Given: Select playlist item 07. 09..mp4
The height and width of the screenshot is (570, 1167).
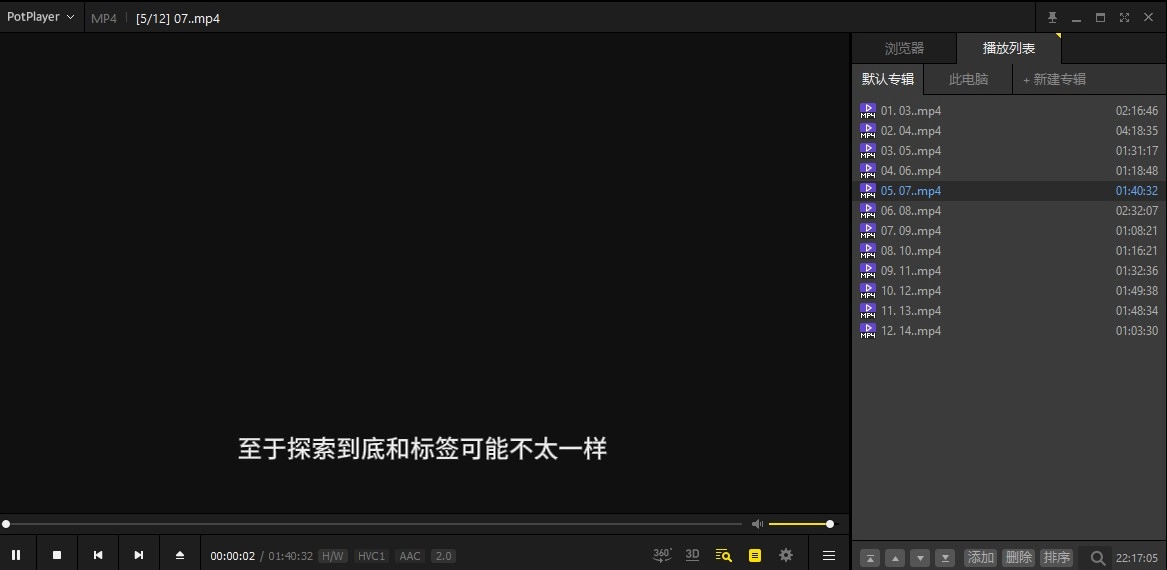Looking at the screenshot, I should pyautogui.click(x=1008, y=231).
